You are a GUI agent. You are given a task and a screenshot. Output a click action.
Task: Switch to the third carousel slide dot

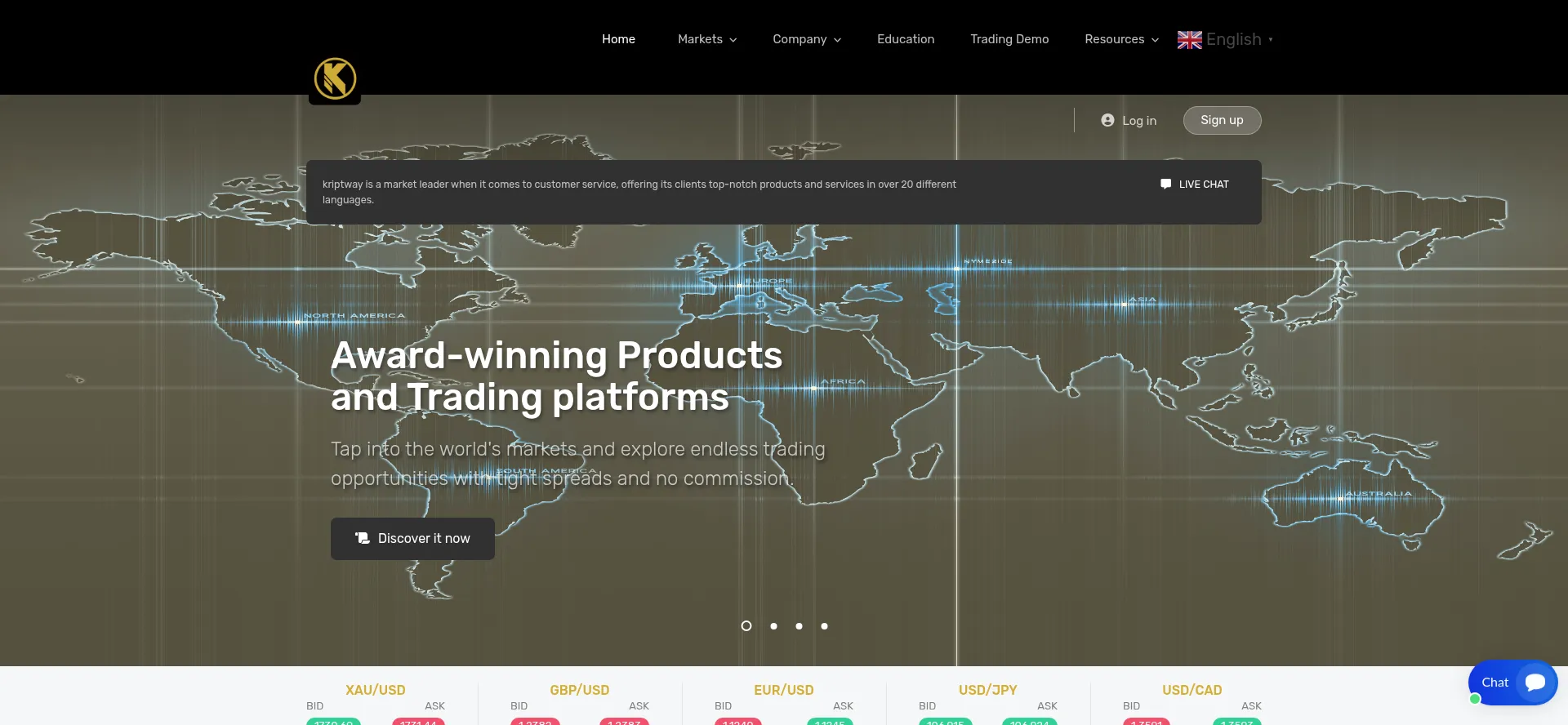[x=799, y=626]
